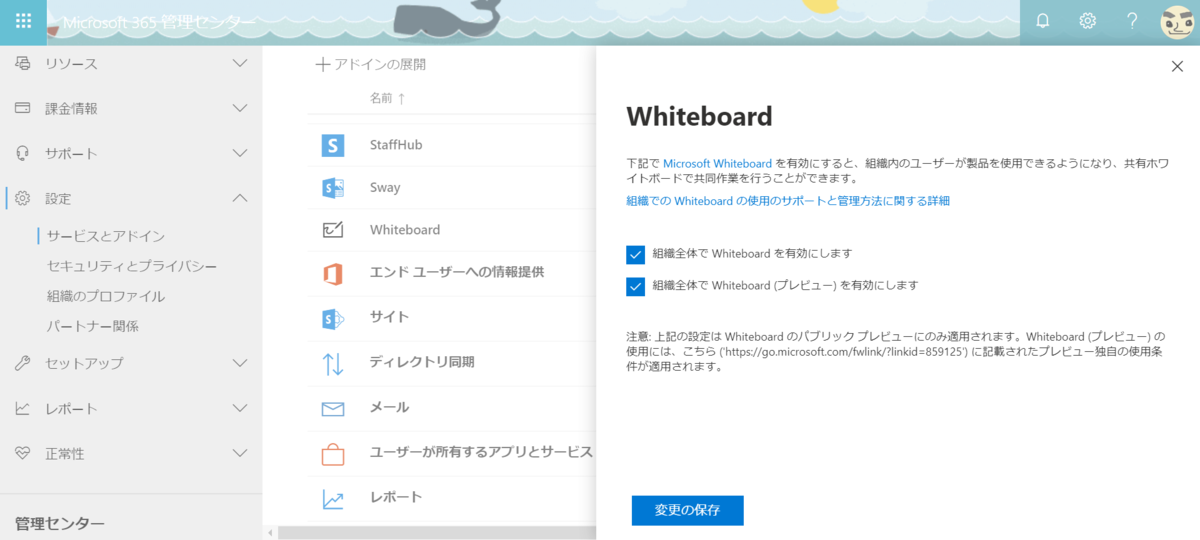This screenshot has width=1200, height=540.
Task: Open the app launcher waffle icon
Action: coord(23,21)
